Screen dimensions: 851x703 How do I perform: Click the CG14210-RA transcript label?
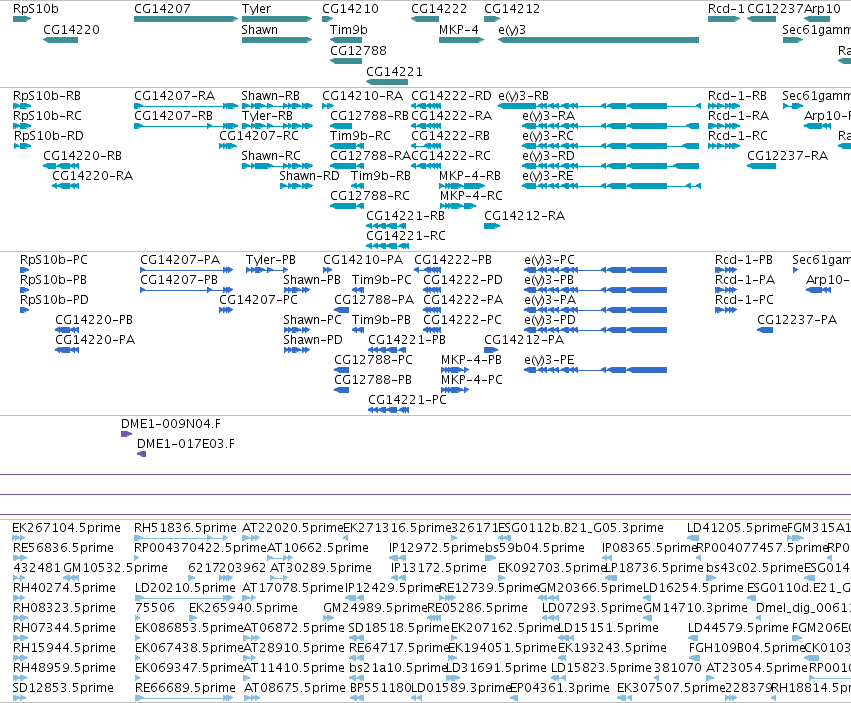pyautogui.click(x=363, y=96)
